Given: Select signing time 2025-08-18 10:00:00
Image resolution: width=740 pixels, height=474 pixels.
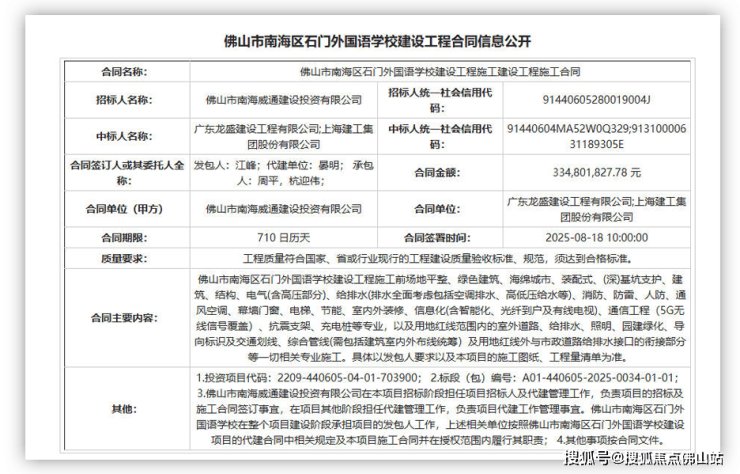Looking at the screenshot, I should [597, 238].
